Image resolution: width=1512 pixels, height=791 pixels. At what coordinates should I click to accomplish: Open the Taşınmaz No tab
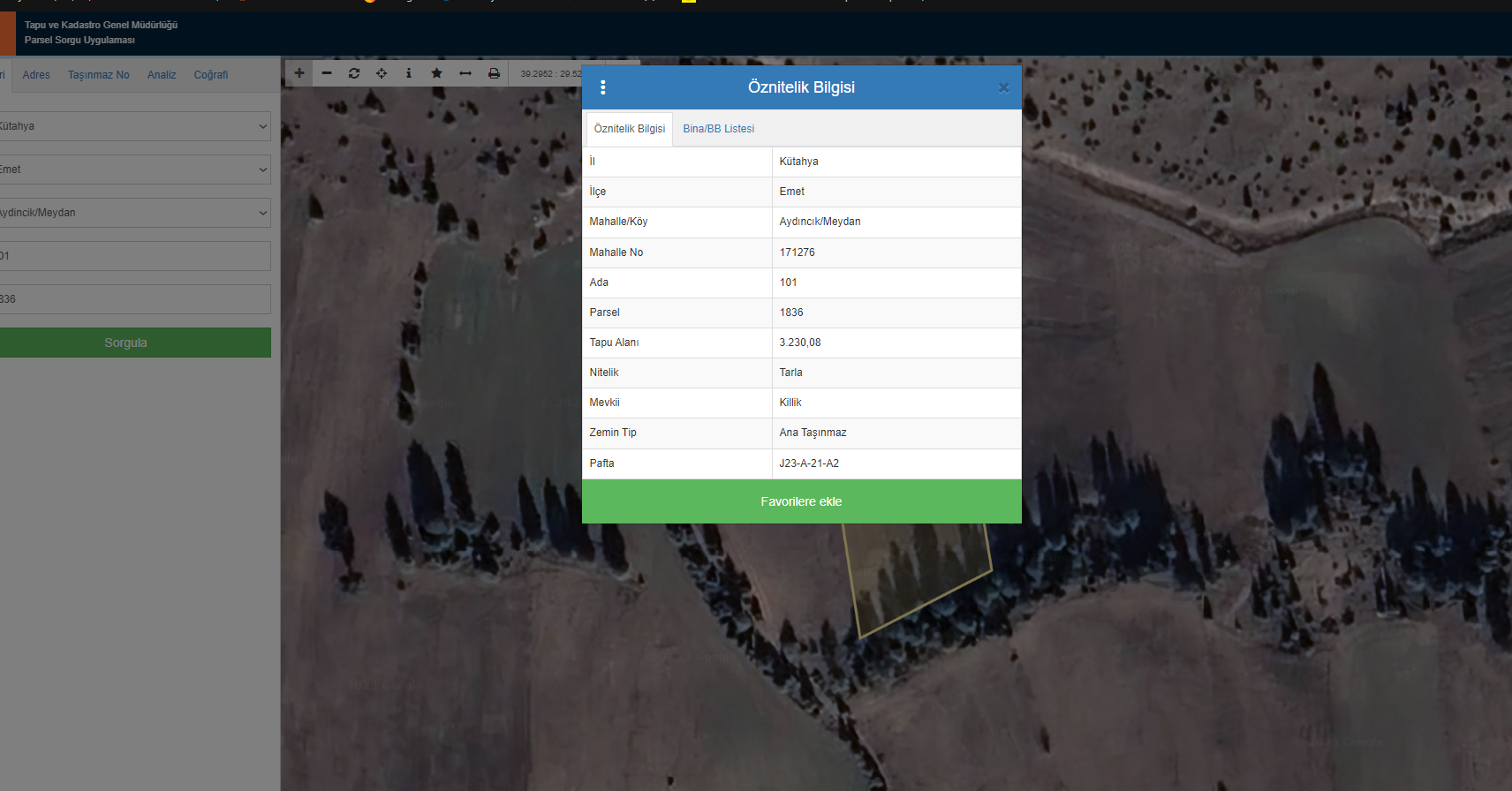click(x=99, y=75)
